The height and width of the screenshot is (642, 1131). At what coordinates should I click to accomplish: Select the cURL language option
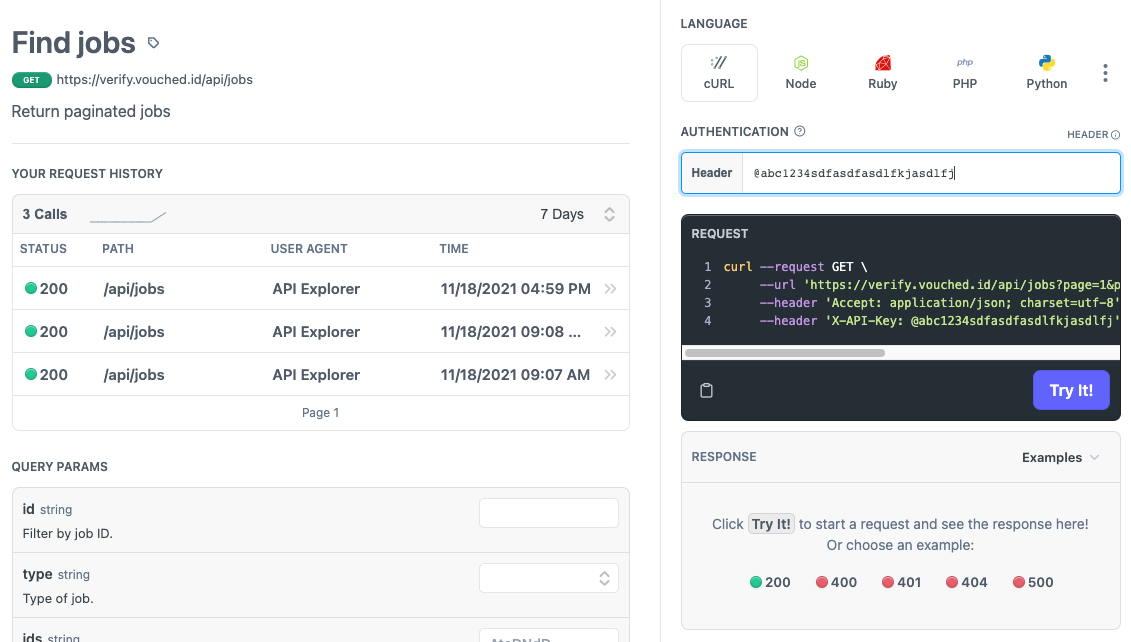pyautogui.click(x=719, y=73)
